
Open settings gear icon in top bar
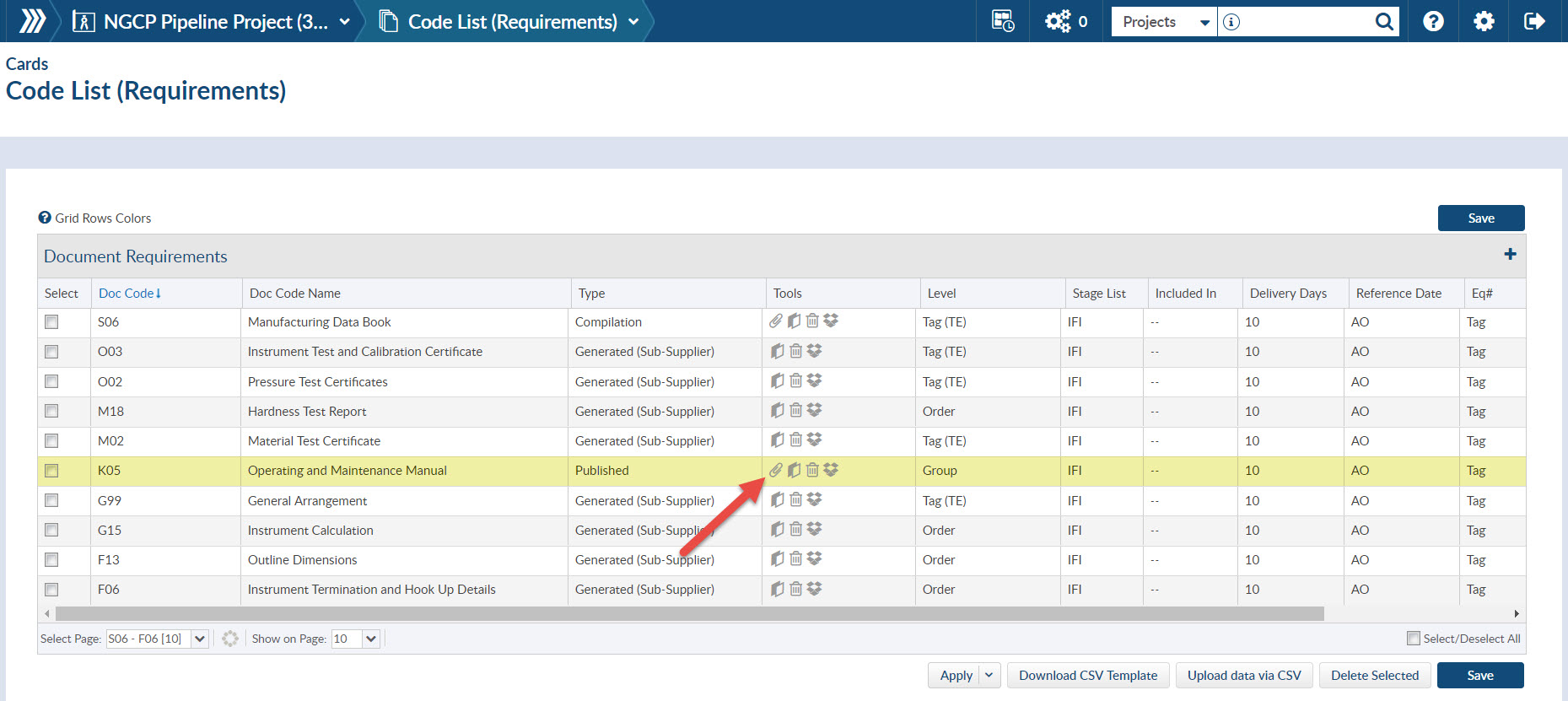[x=1484, y=21]
